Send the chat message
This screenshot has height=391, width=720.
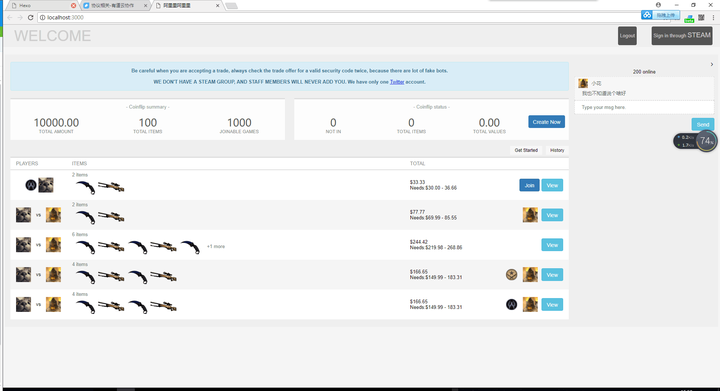pyautogui.click(x=703, y=124)
